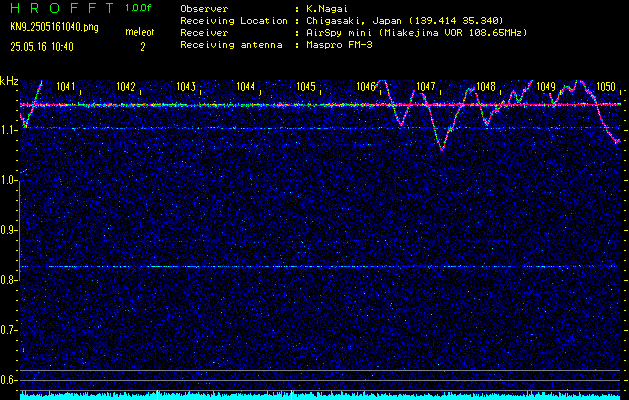Click the file name KN9_2505161040.png
The image size is (629, 400).
pyautogui.click(x=54, y=28)
